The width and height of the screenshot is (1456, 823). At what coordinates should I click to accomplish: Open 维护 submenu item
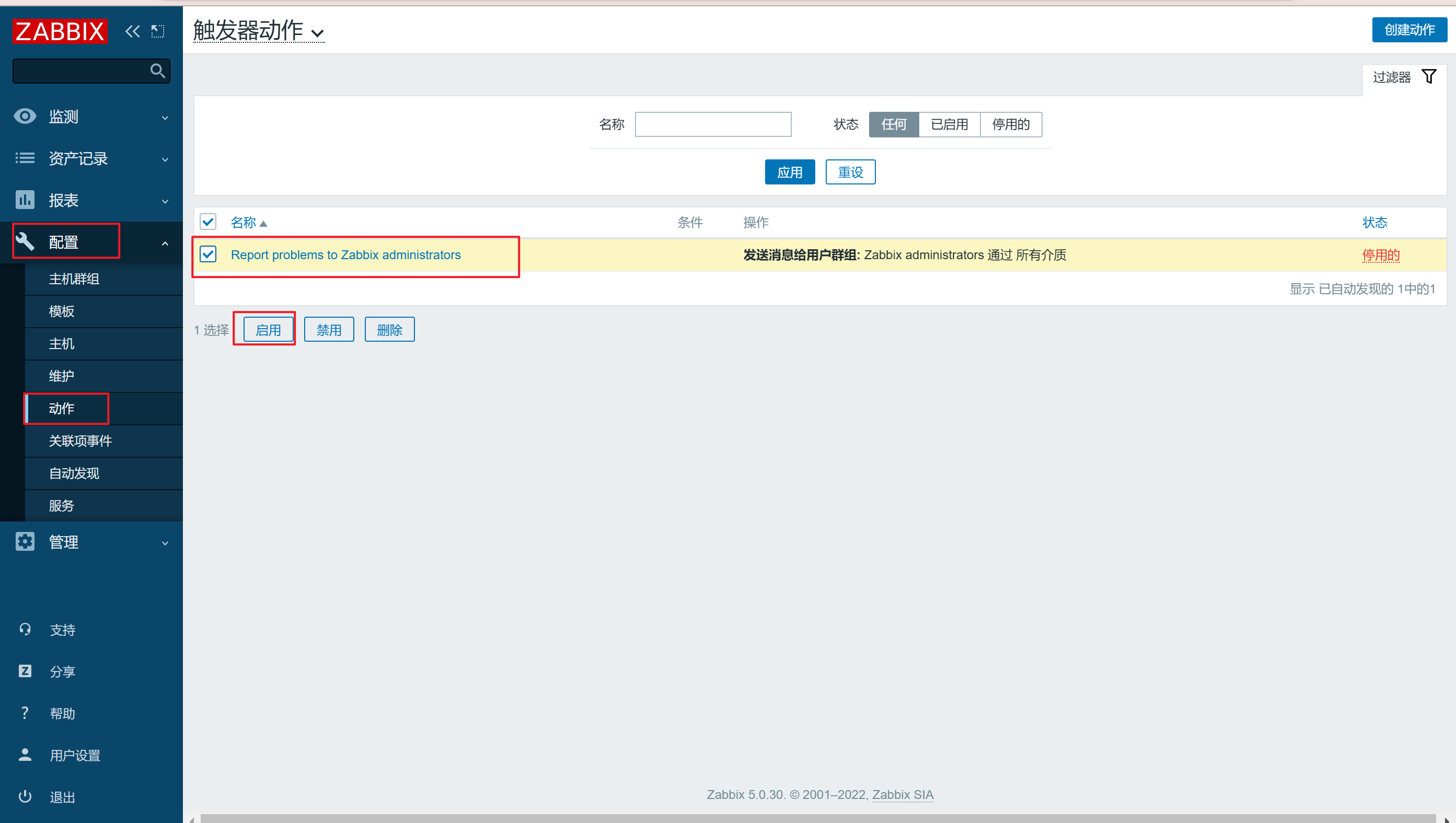pyautogui.click(x=104, y=376)
